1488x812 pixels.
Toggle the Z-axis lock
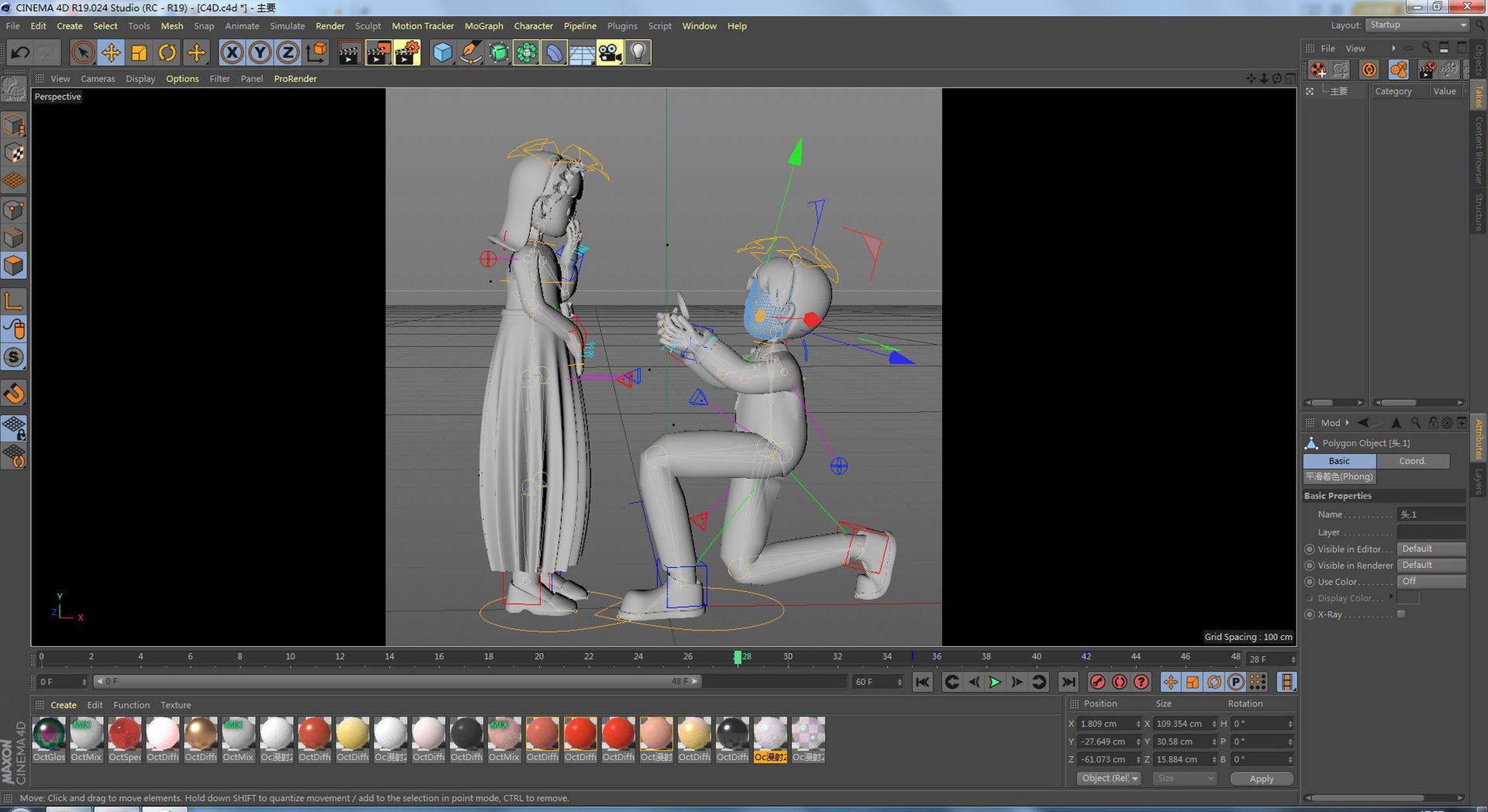(288, 53)
